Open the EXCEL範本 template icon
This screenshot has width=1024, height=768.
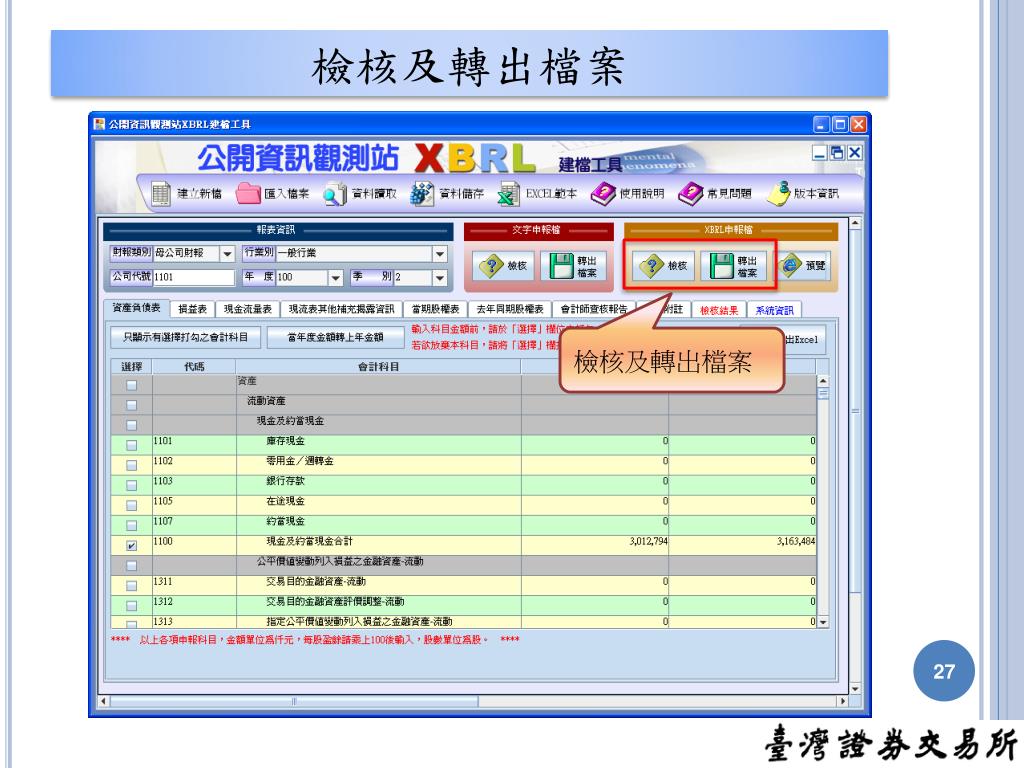pos(509,194)
